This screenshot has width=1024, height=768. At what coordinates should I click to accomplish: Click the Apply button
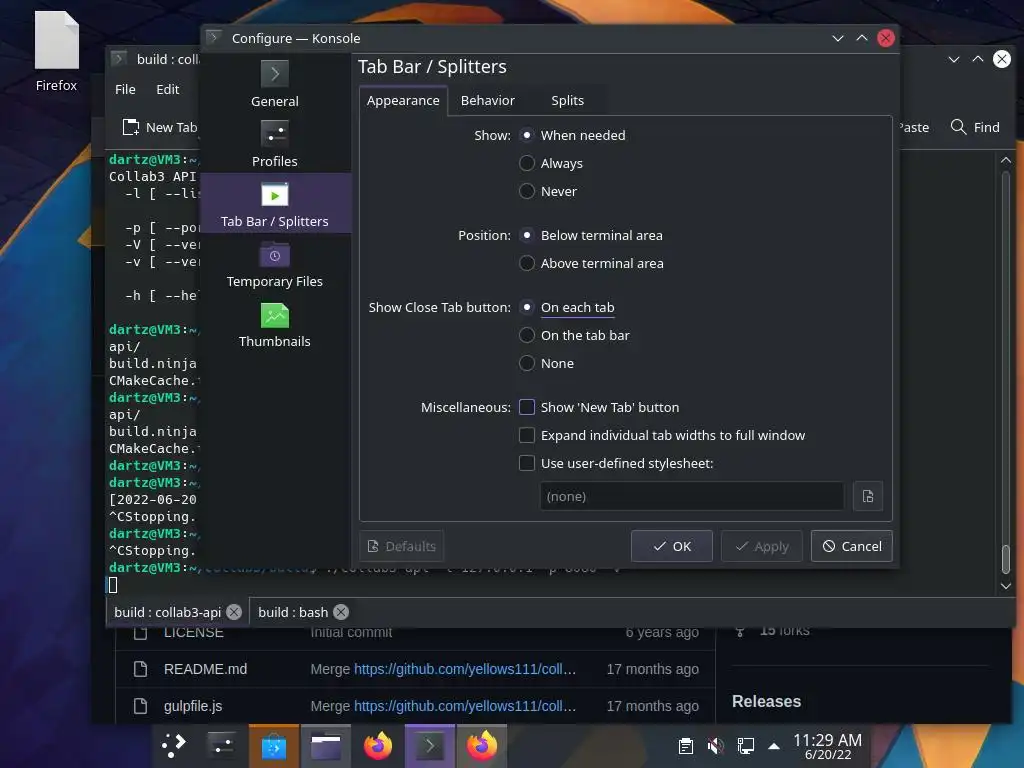click(x=761, y=546)
